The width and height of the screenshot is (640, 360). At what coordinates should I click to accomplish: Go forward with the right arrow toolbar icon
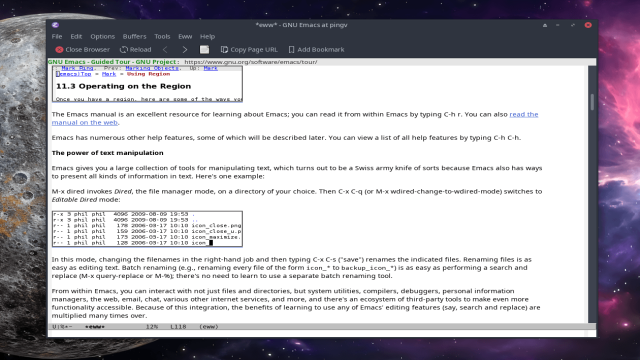pos(184,49)
